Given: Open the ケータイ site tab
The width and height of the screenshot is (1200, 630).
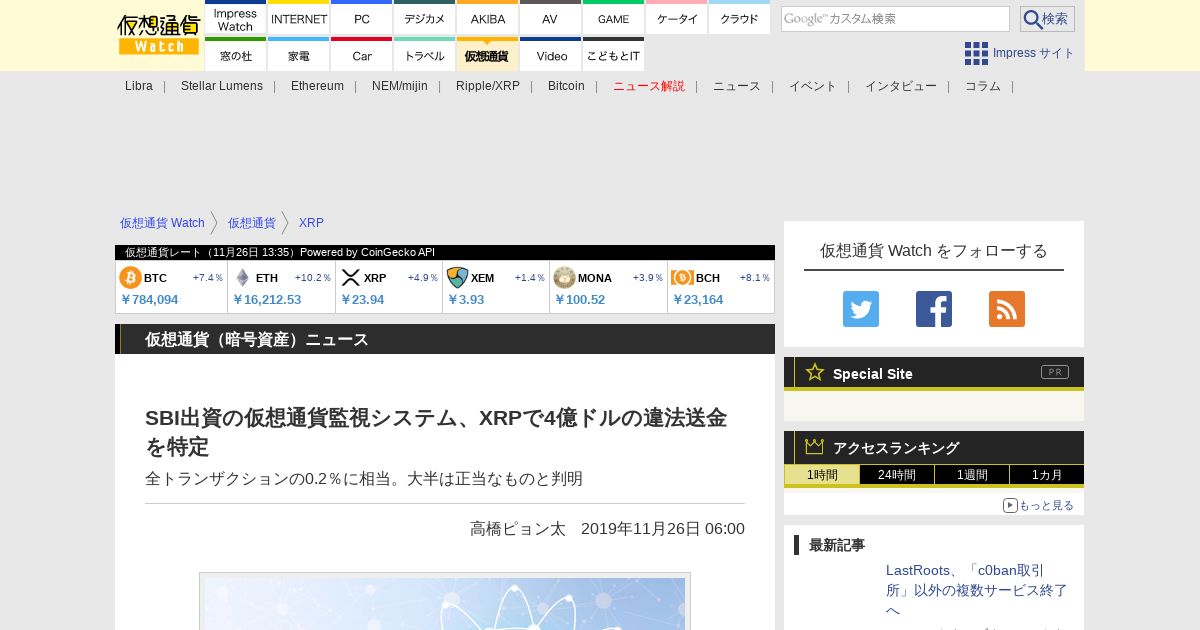Looking at the screenshot, I should (x=677, y=18).
